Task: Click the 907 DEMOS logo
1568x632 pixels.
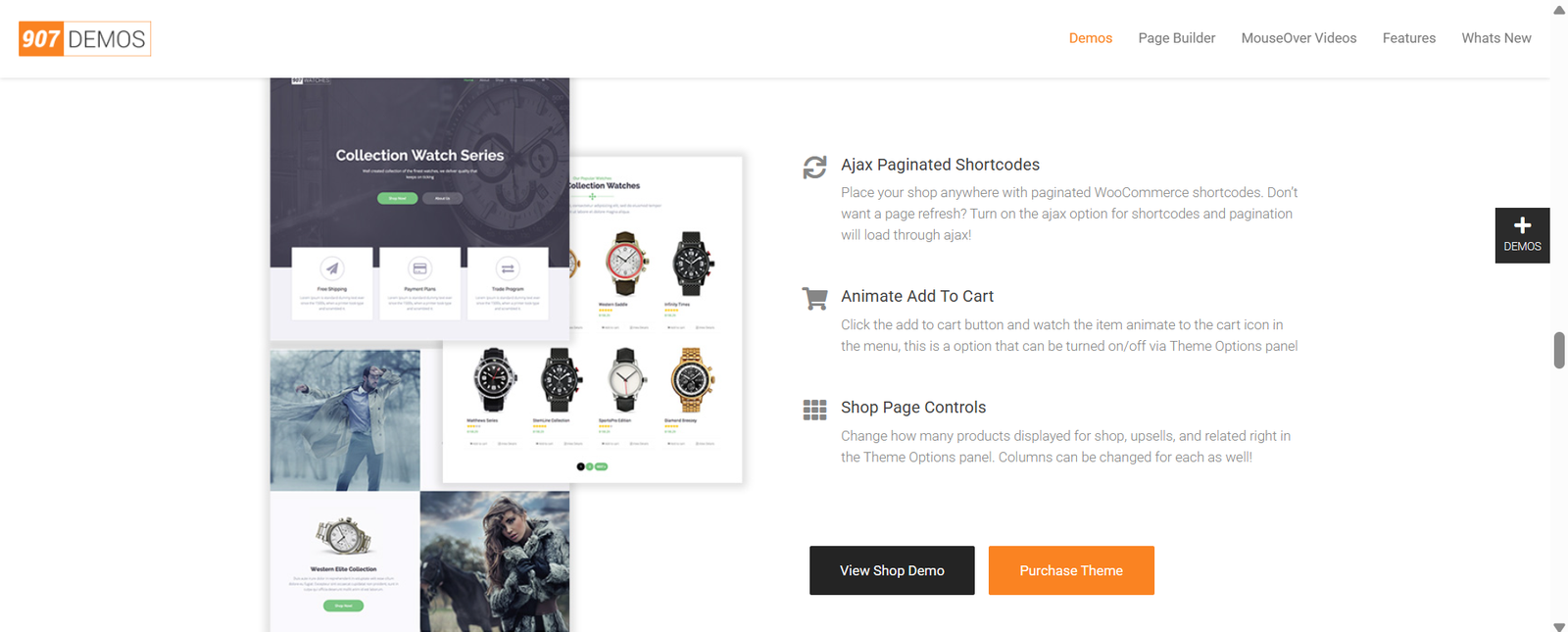Action: (84, 39)
